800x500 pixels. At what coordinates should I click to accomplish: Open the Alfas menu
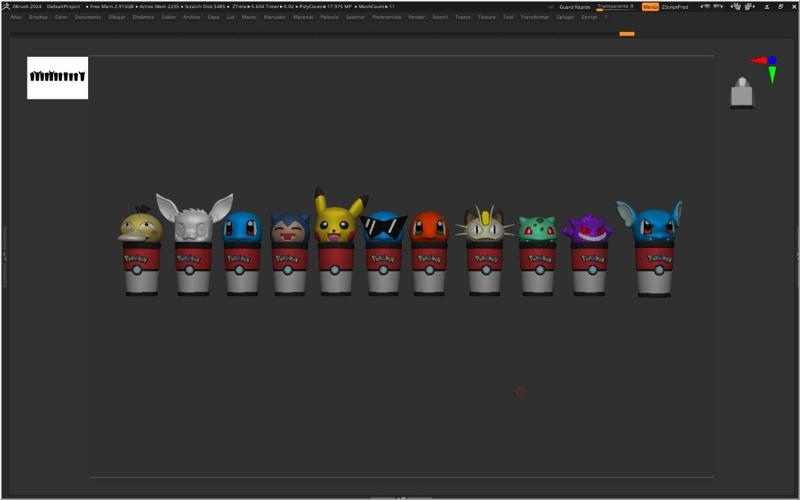point(16,17)
